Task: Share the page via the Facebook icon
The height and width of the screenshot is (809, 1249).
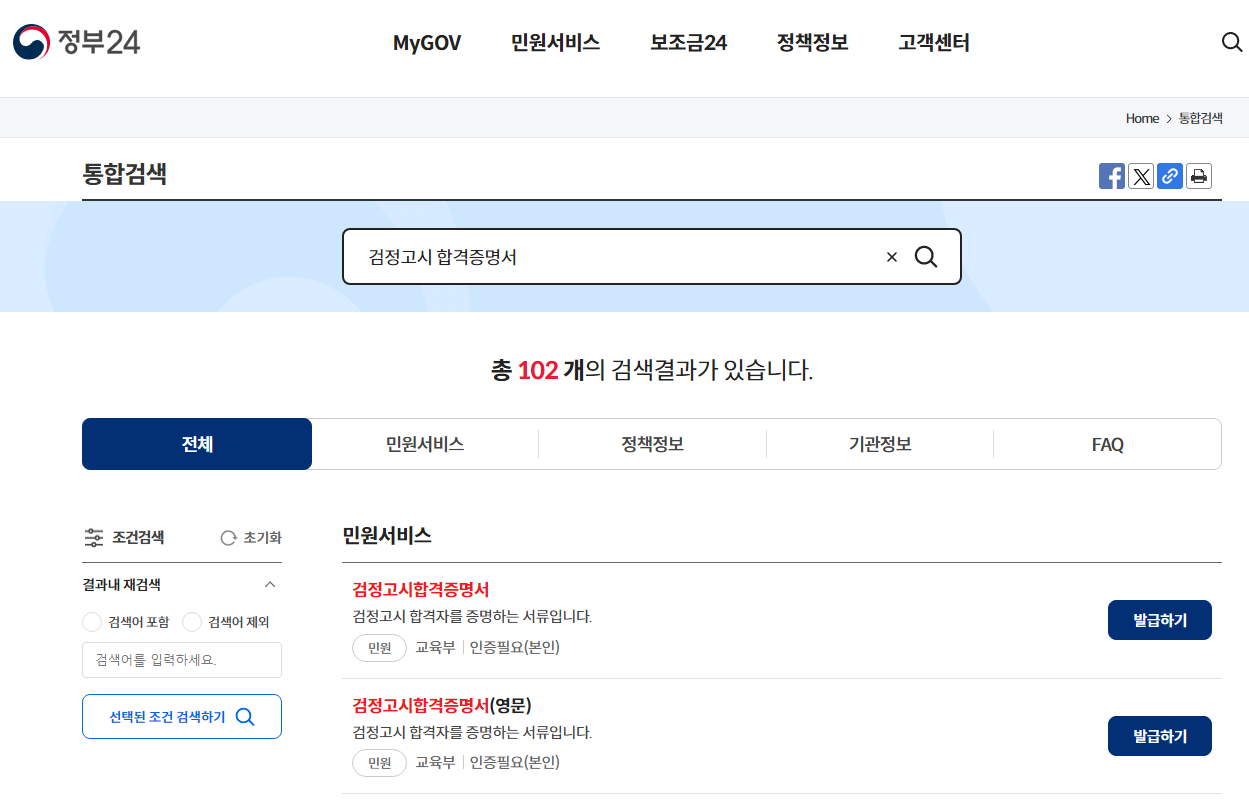Action: [x=1111, y=176]
